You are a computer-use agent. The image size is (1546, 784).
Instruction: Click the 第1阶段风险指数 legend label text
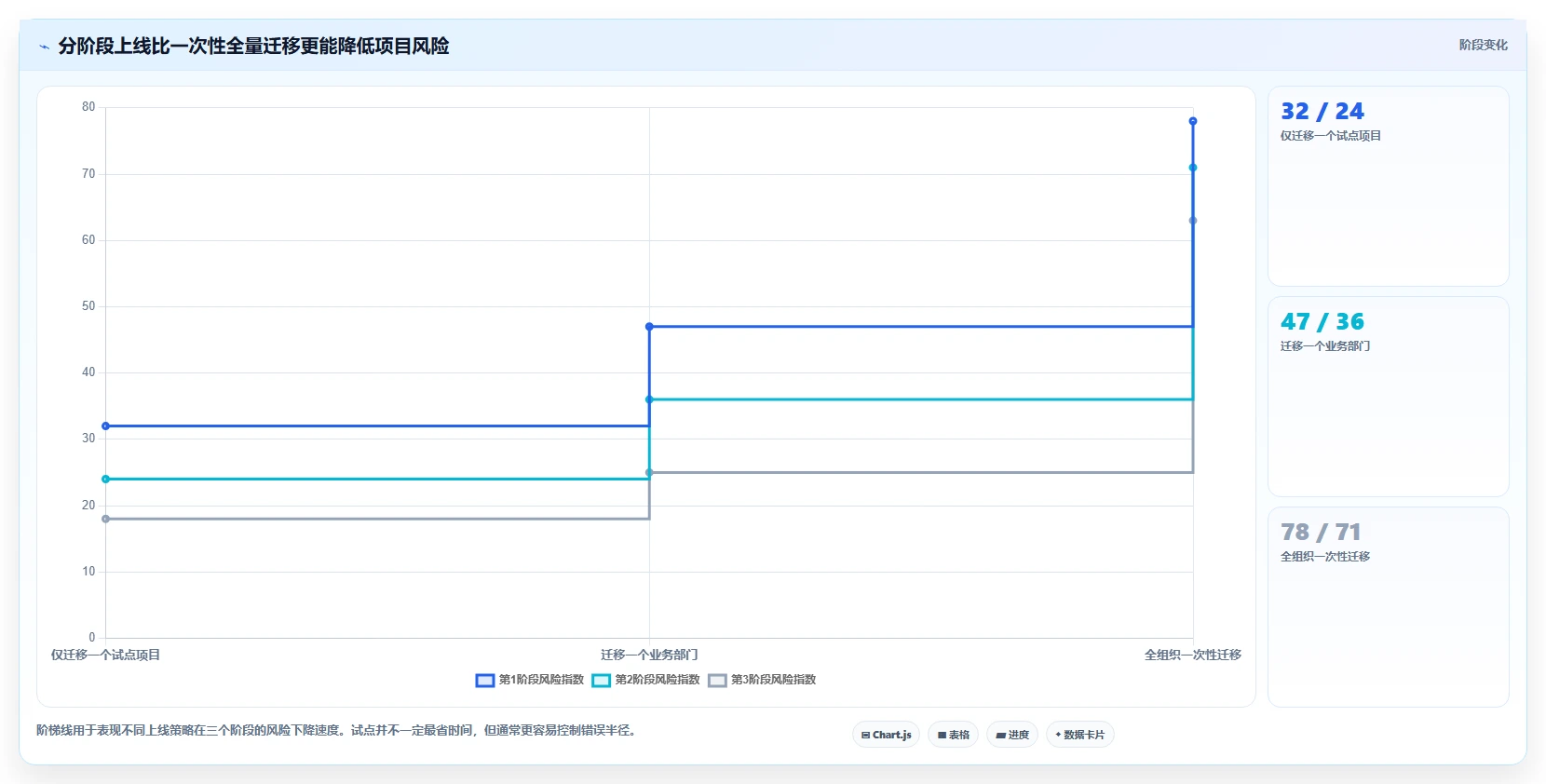(541, 680)
